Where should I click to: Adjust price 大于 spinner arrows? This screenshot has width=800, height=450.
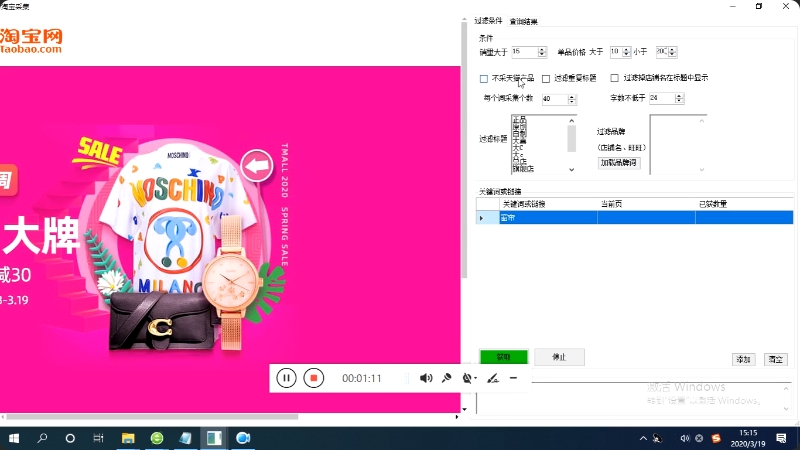[x=627, y=52]
